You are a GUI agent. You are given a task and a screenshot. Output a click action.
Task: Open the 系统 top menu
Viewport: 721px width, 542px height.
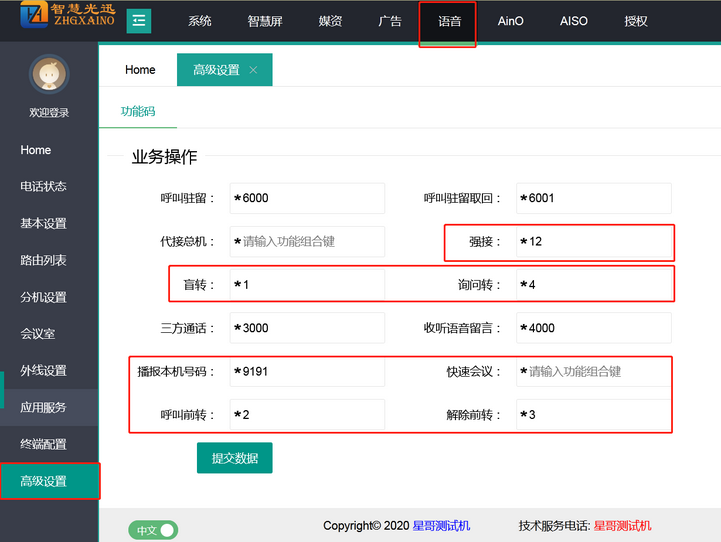tap(200, 21)
